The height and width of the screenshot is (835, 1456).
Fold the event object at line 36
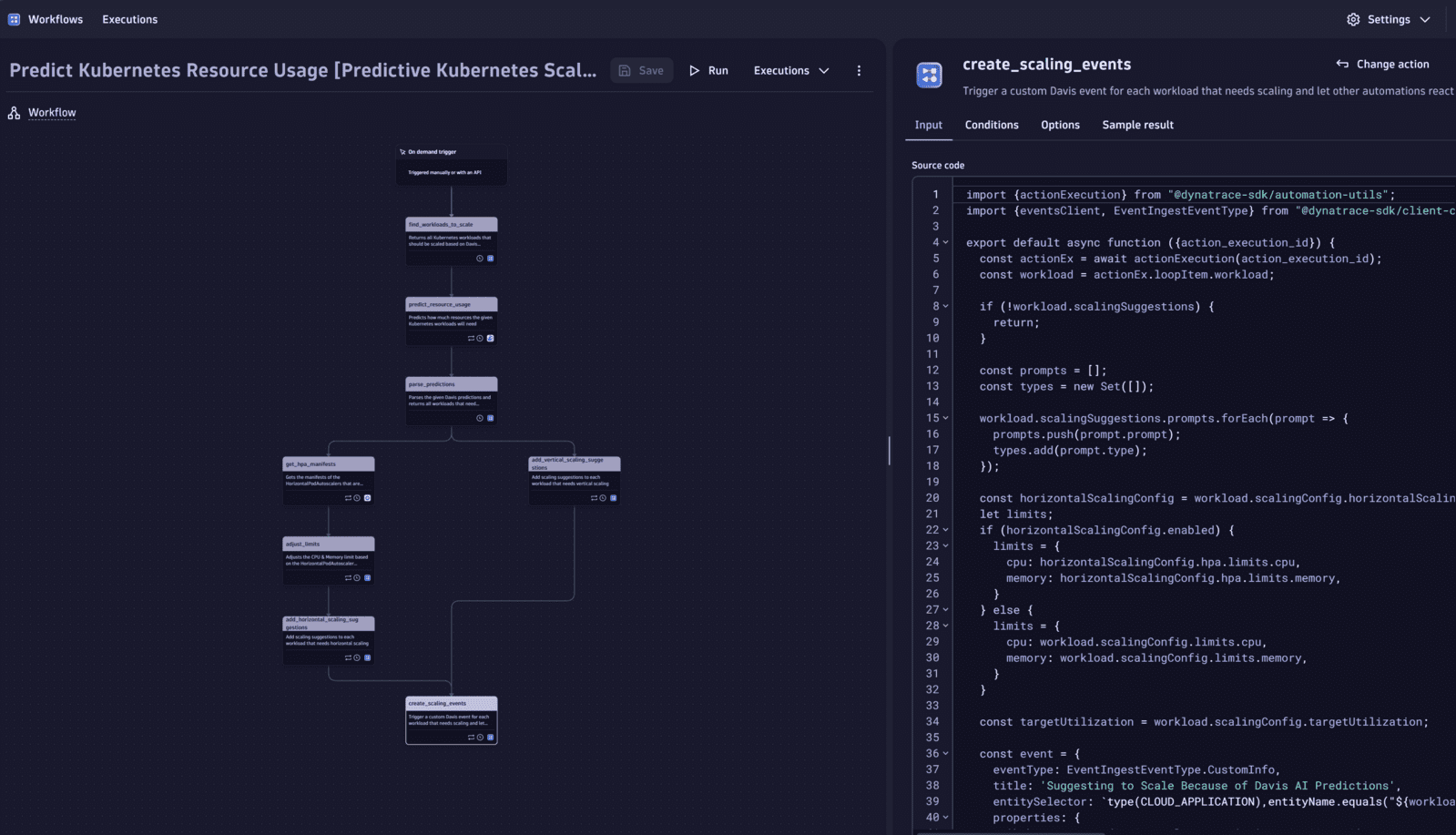click(x=945, y=754)
